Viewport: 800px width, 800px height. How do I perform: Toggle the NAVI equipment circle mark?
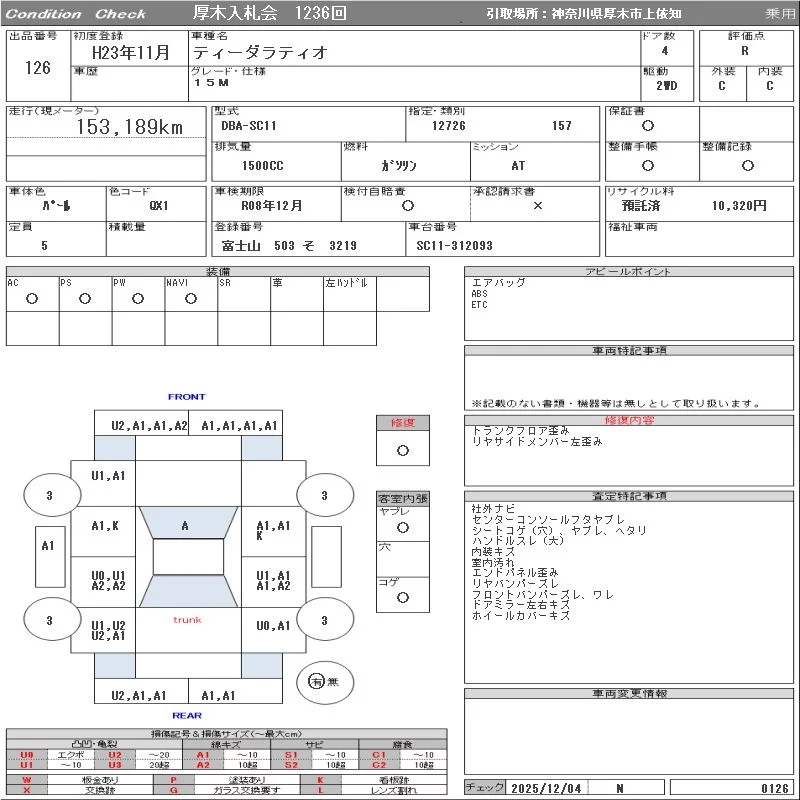point(191,298)
